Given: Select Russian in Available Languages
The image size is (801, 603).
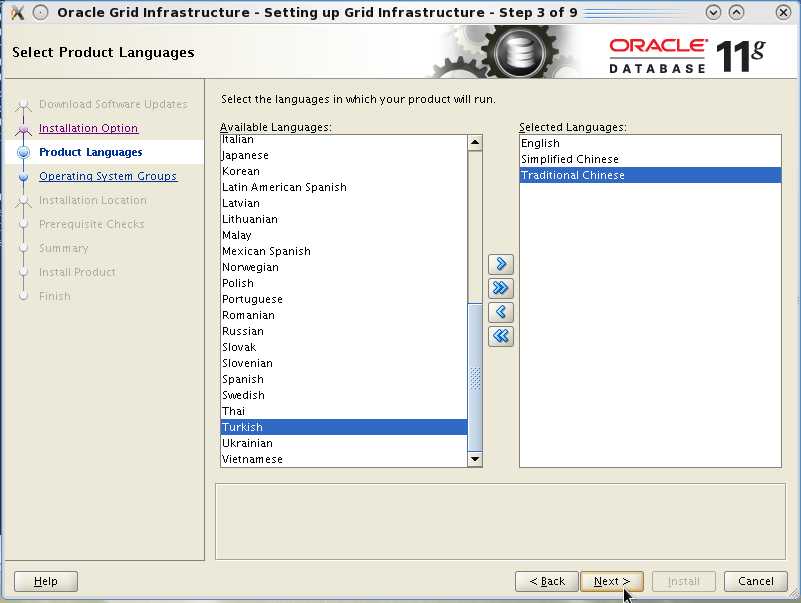Looking at the screenshot, I should (344, 331).
